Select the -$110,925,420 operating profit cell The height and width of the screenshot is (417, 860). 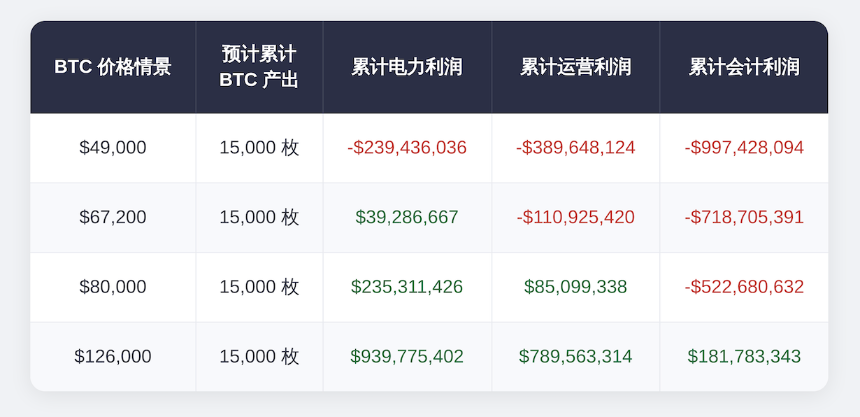coord(575,217)
